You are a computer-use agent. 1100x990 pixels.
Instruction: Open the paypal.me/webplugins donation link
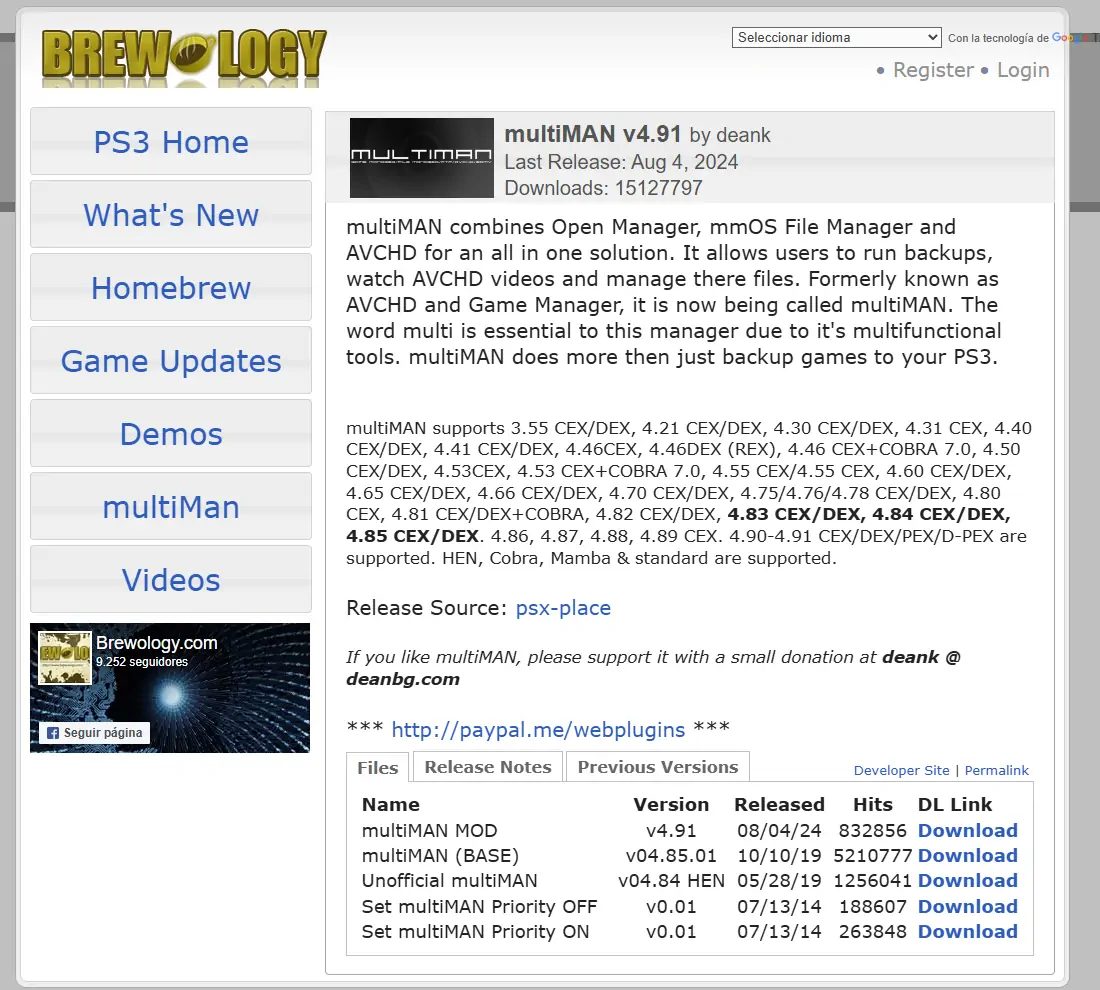point(538,730)
